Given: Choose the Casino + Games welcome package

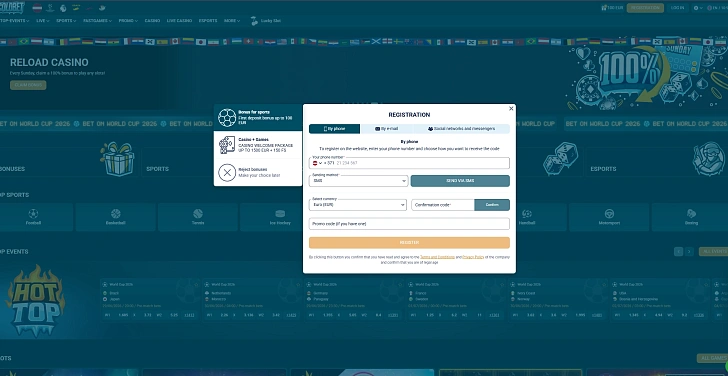Looking at the screenshot, I should (258, 145).
